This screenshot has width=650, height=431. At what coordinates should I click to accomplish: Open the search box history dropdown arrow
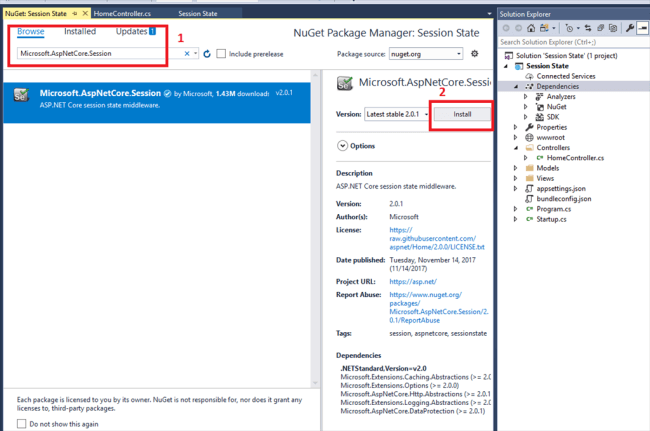click(196, 53)
